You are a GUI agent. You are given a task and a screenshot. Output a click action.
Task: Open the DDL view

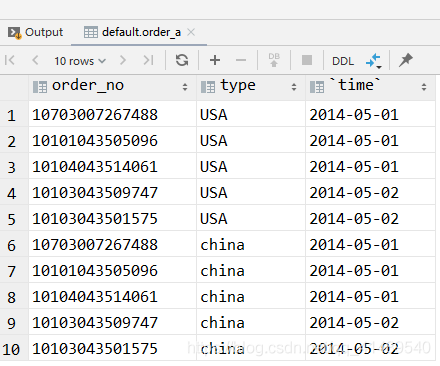(343, 61)
